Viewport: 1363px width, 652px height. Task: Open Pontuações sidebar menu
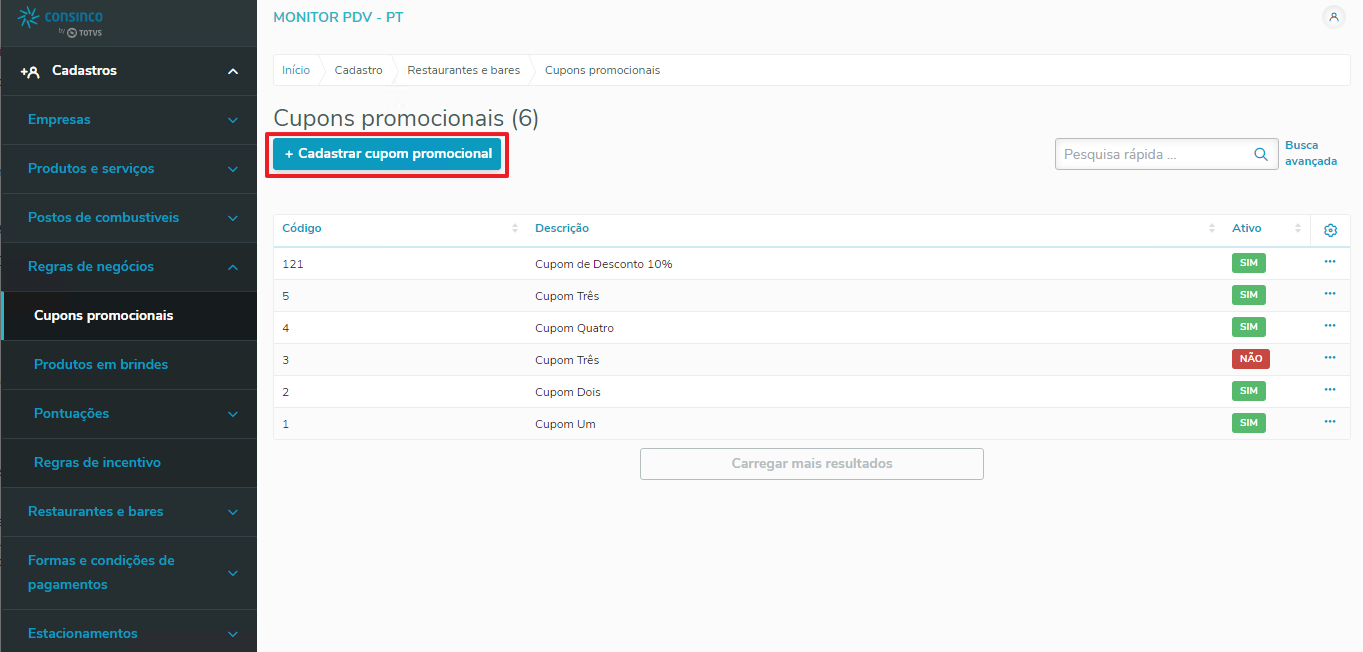coord(71,414)
